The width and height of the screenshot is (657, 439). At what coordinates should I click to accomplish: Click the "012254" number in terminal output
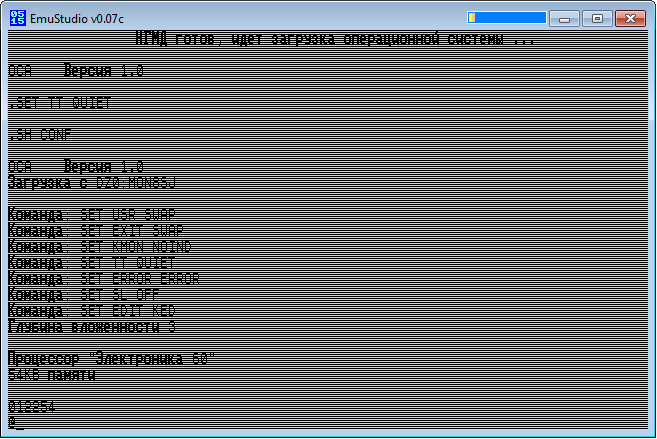[x=32, y=407]
